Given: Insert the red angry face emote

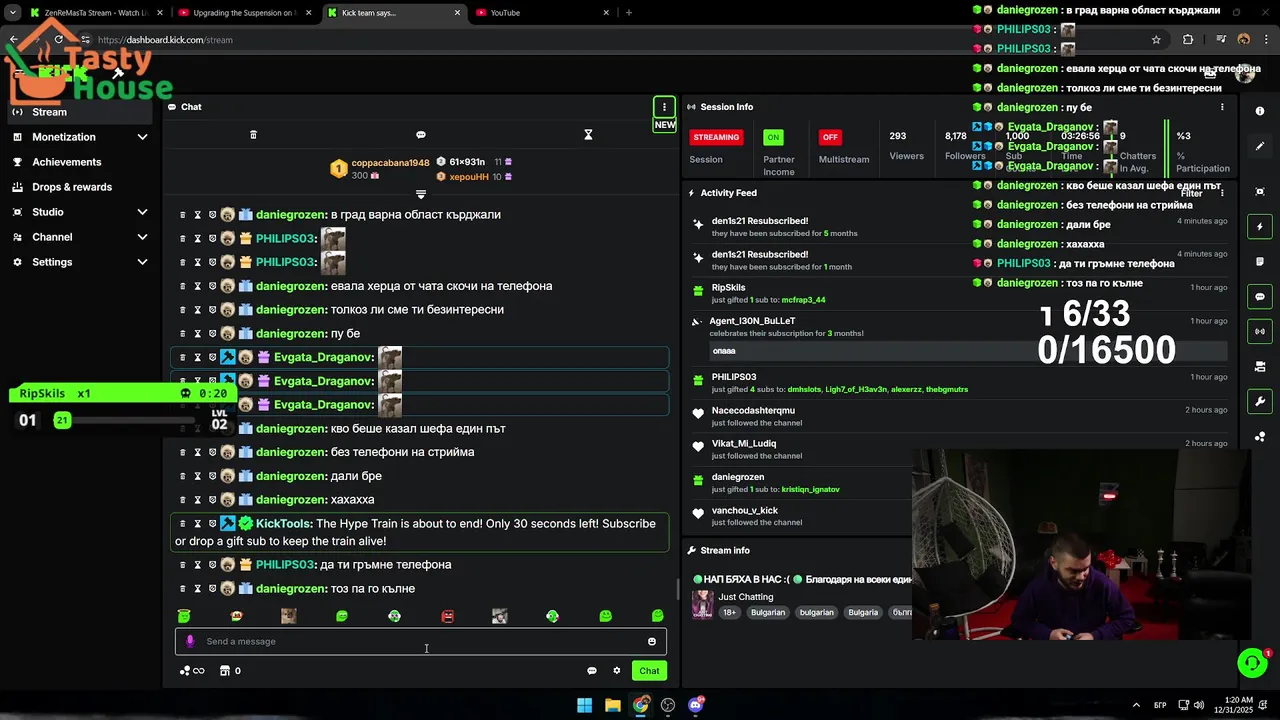Looking at the screenshot, I should [447, 616].
